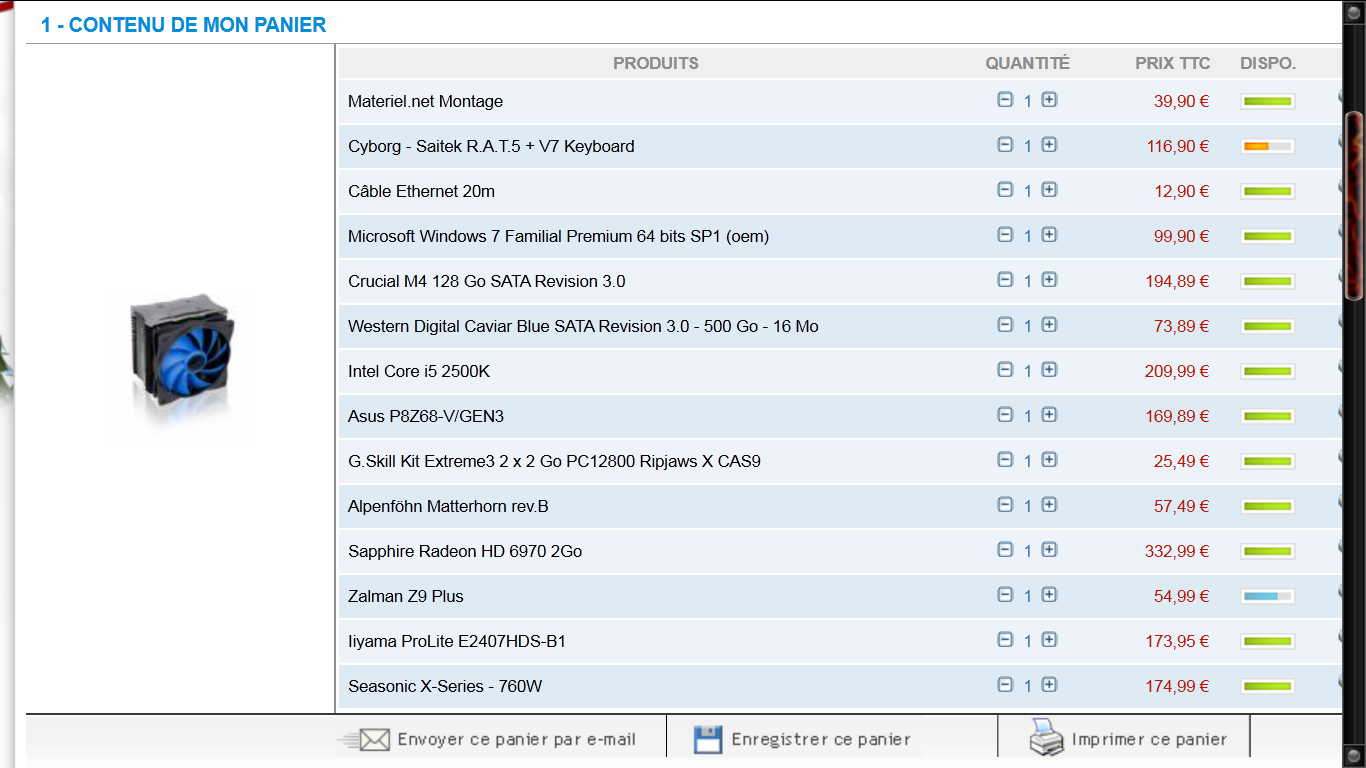Click Enregistrer ce panier button

[821, 740]
